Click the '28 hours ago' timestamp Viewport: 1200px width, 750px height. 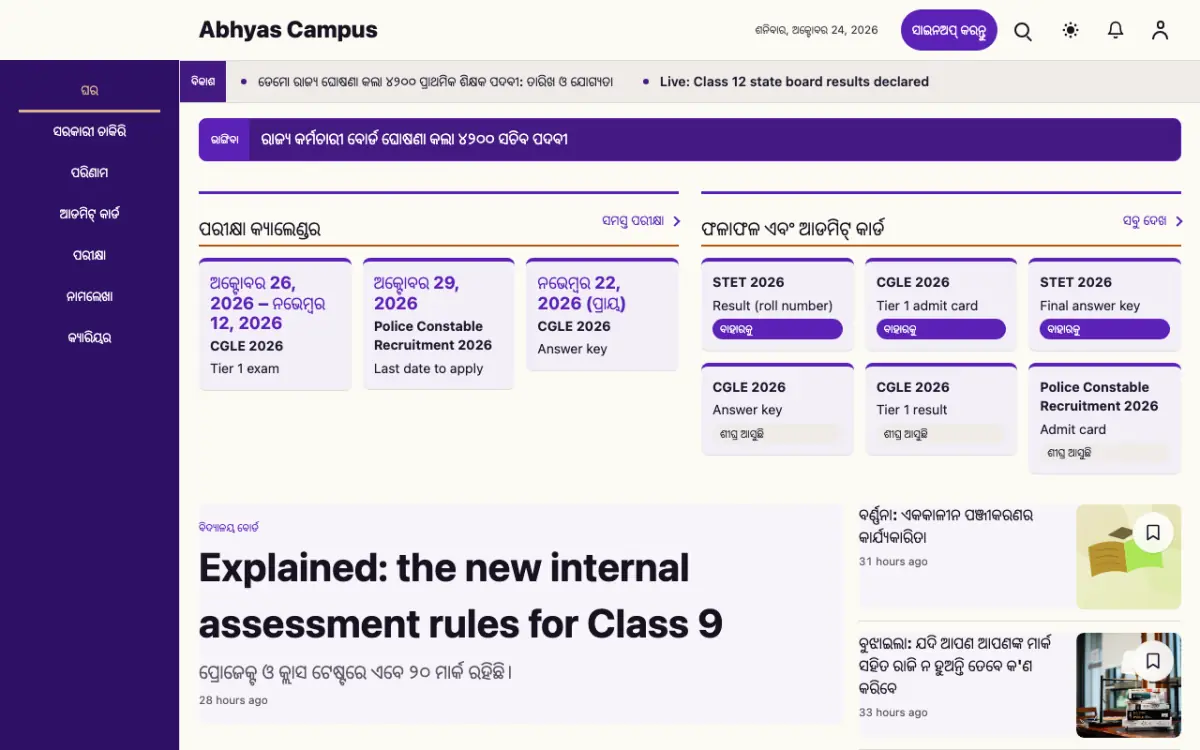coord(233,700)
